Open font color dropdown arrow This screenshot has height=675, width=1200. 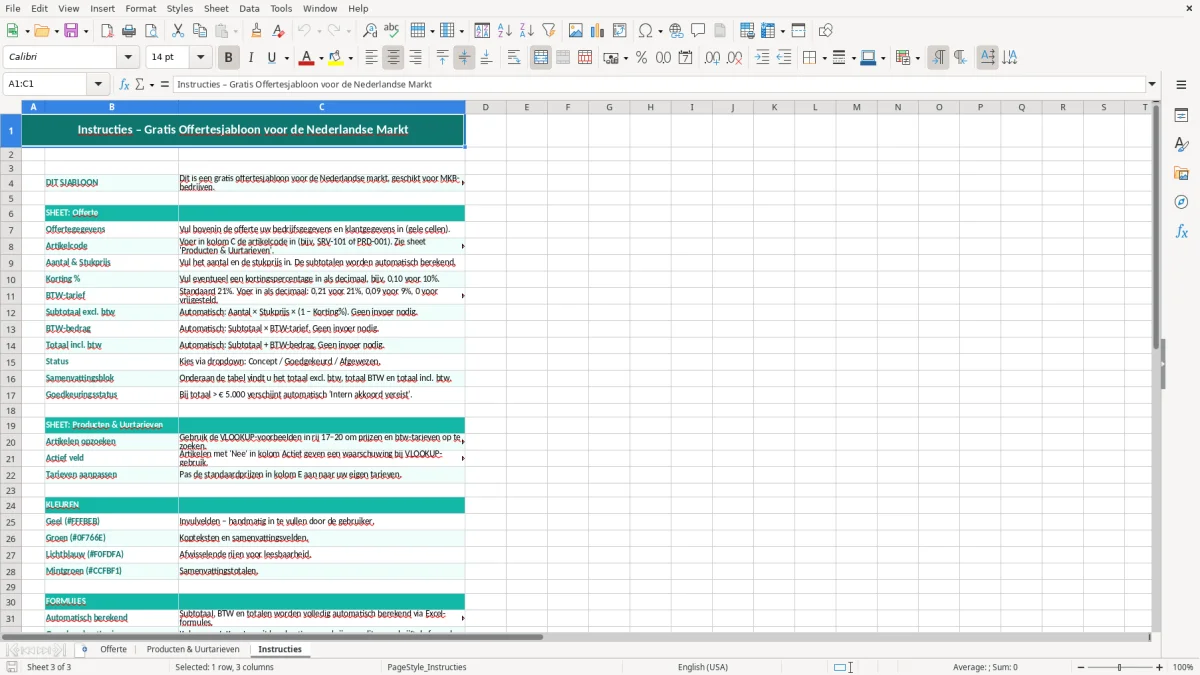pos(321,58)
